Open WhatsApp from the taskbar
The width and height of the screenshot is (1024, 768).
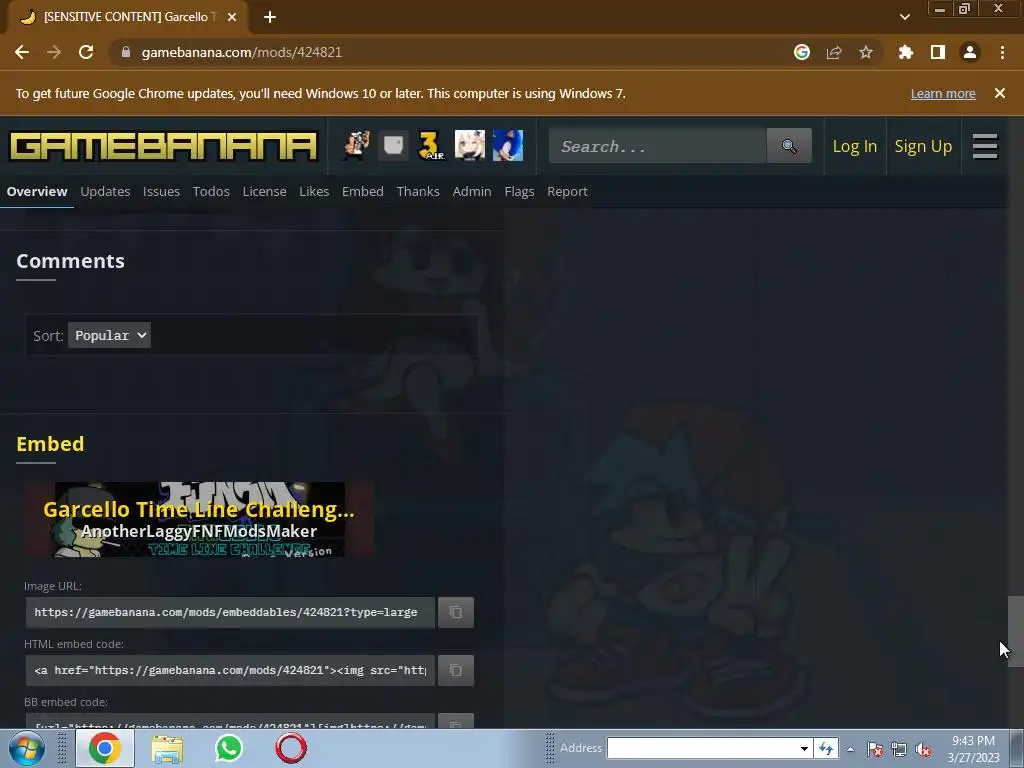[x=229, y=748]
